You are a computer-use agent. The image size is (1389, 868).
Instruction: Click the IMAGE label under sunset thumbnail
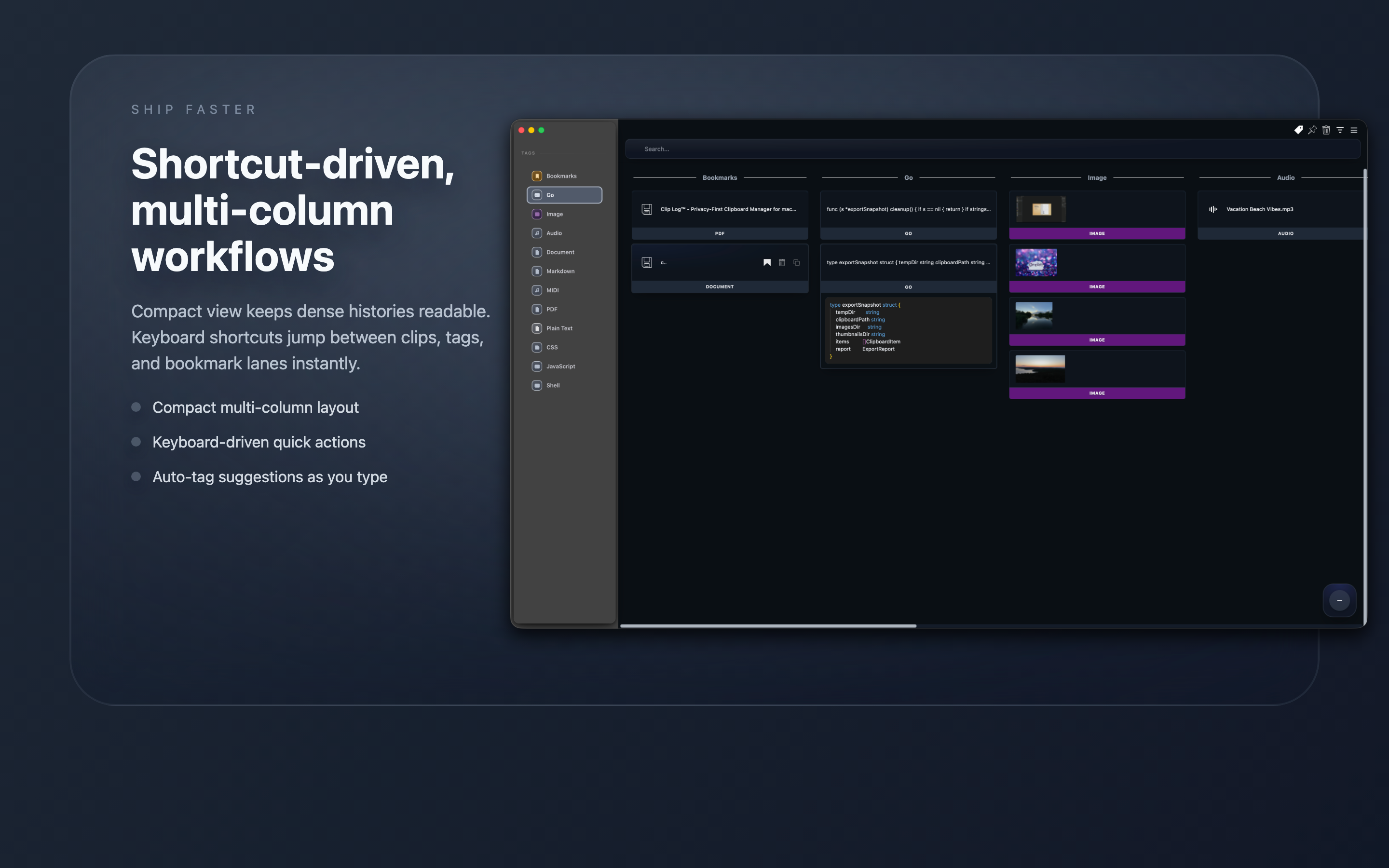coord(1097,393)
